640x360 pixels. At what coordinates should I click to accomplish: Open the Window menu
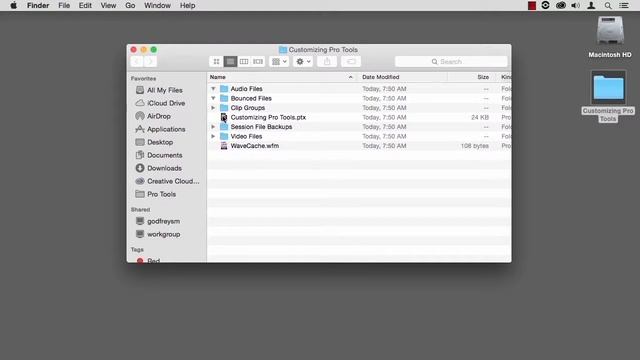(157, 6)
